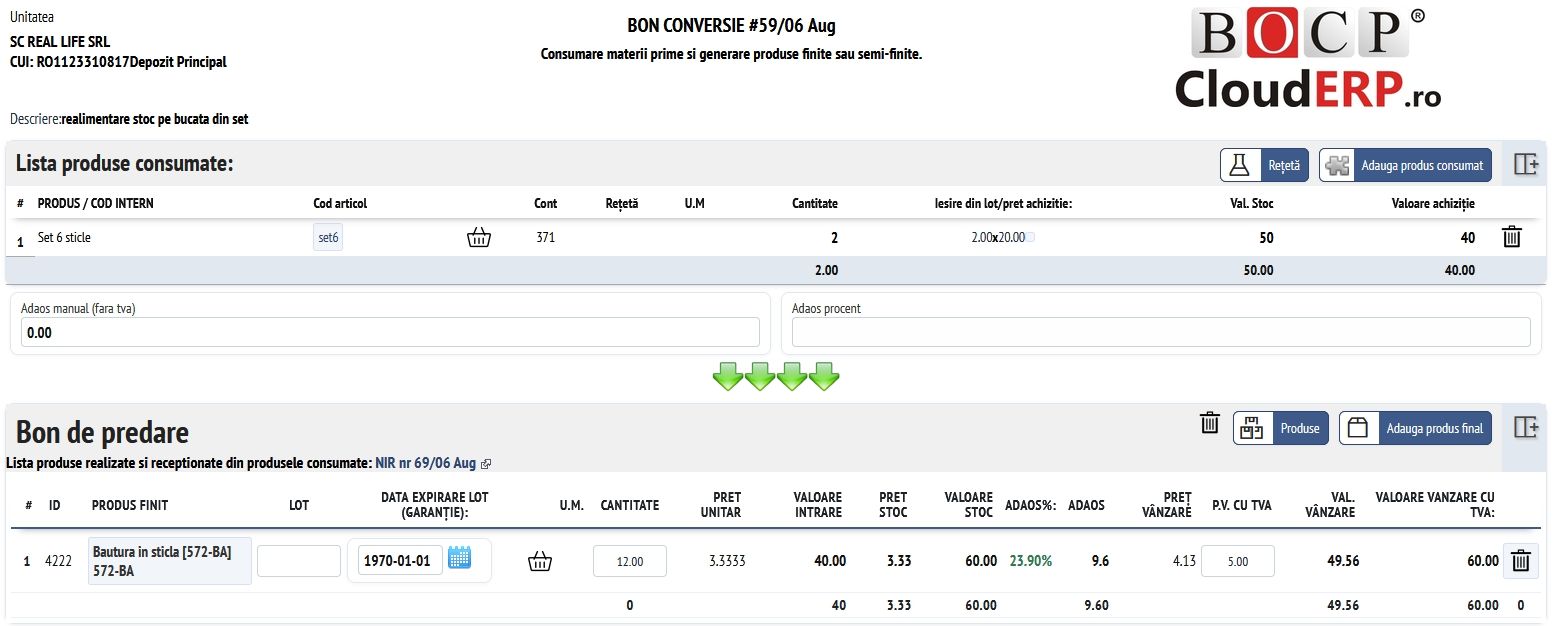Click the empty LOT input field
The width and height of the screenshot is (1559, 626).
(299, 561)
